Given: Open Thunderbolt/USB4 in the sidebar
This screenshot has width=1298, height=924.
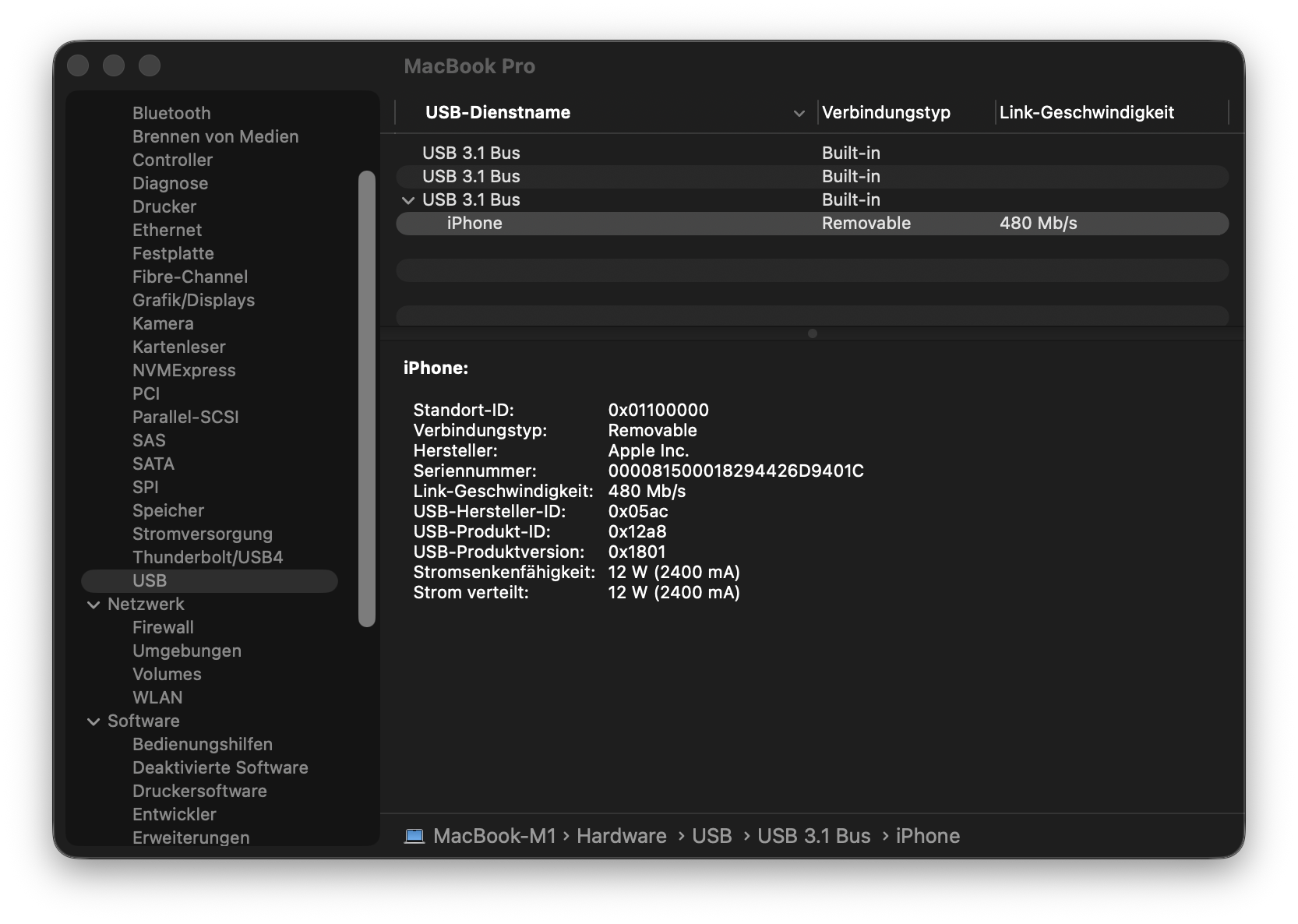Looking at the screenshot, I should point(207,557).
